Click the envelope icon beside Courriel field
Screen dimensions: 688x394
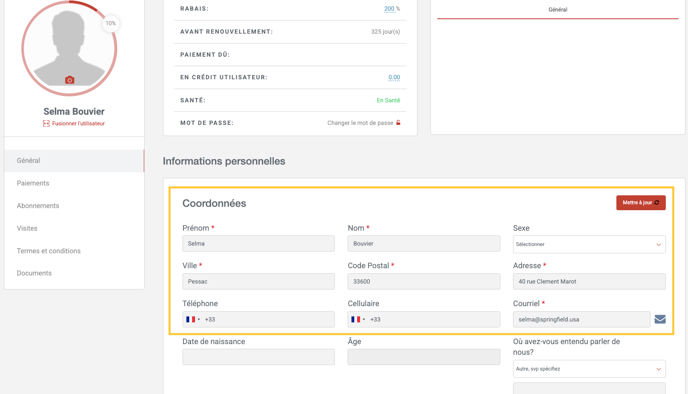pos(660,319)
